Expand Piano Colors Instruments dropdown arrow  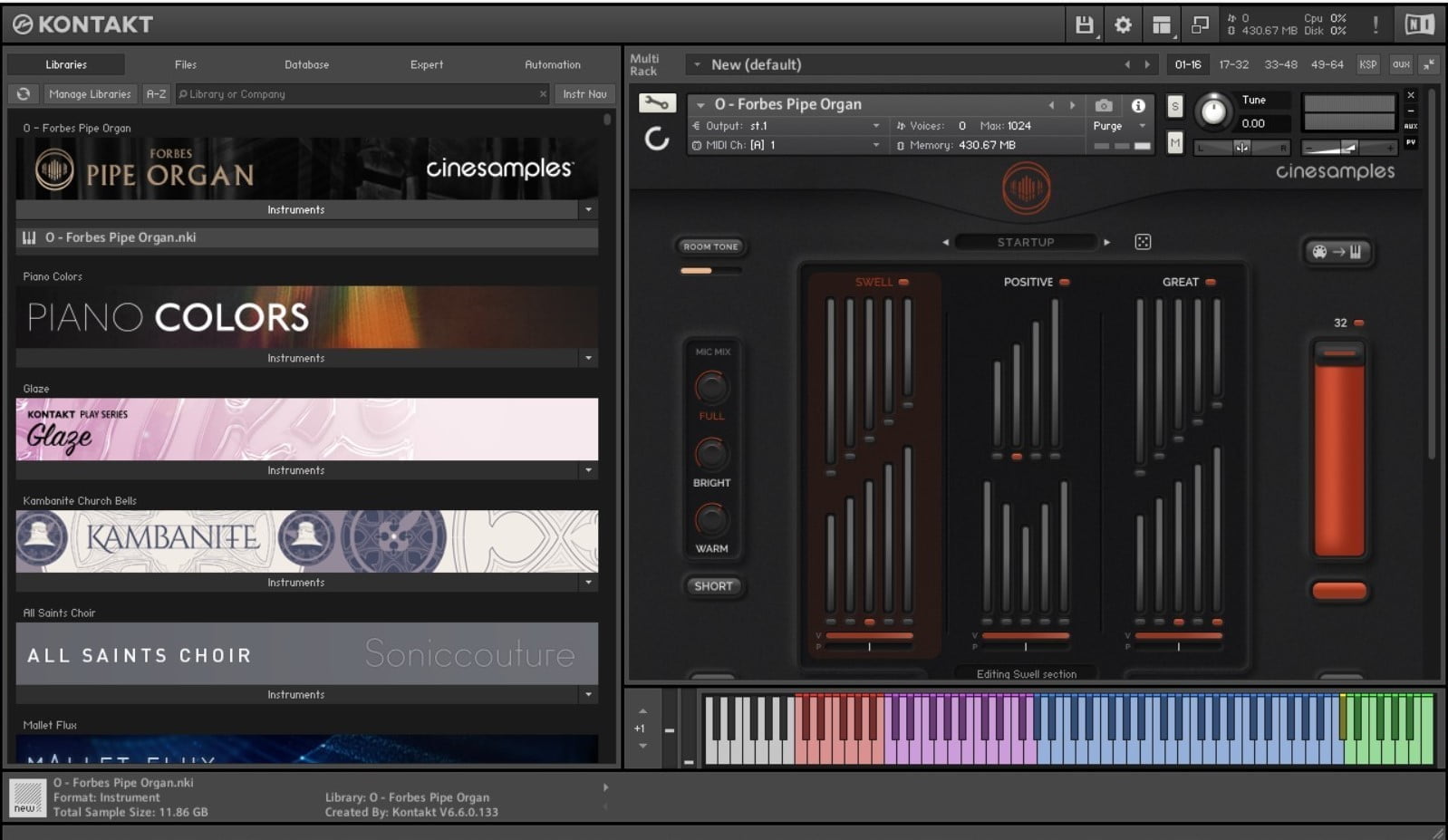(588, 358)
